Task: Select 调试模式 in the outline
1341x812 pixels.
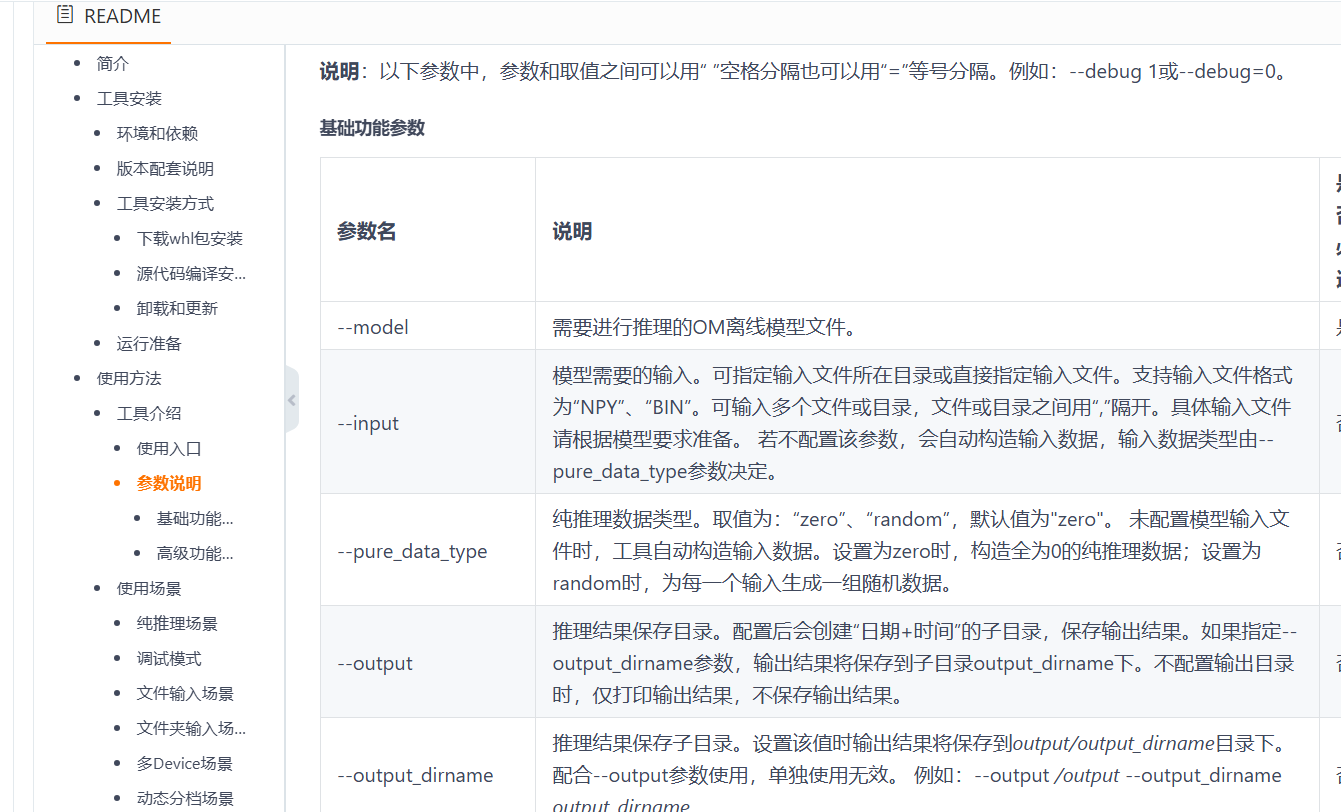Action: (169, 659)
